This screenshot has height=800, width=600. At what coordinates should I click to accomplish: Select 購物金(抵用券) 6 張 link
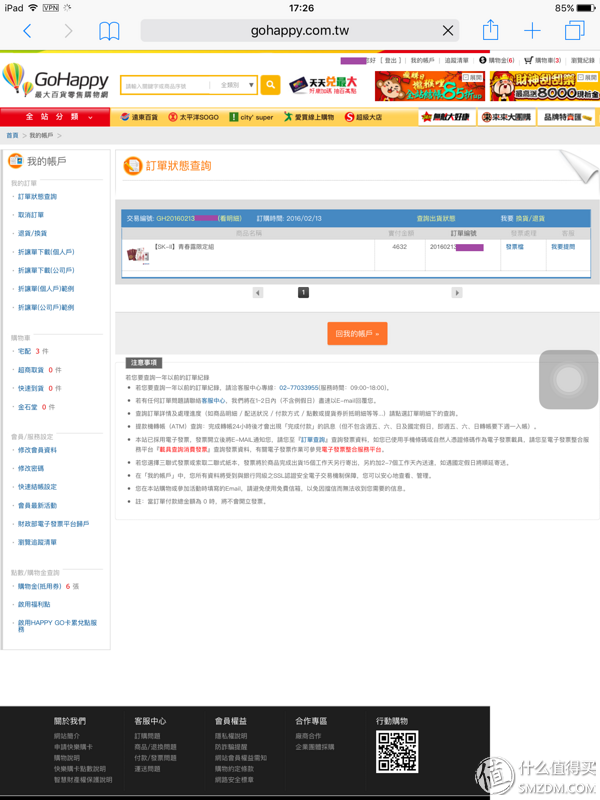coord(48,586)
